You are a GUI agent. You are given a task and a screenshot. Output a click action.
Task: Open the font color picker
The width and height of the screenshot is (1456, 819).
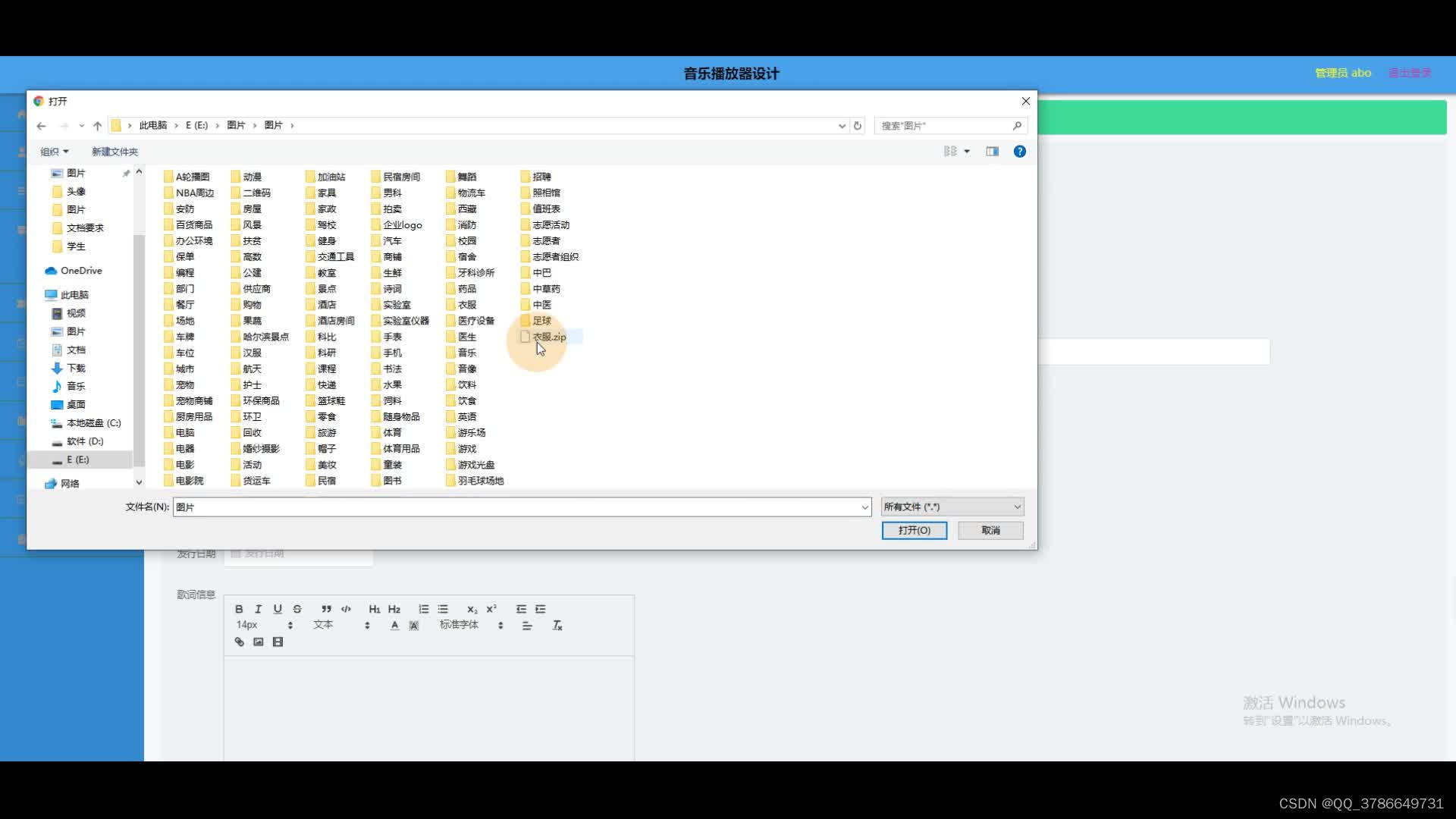coord(394,626)
